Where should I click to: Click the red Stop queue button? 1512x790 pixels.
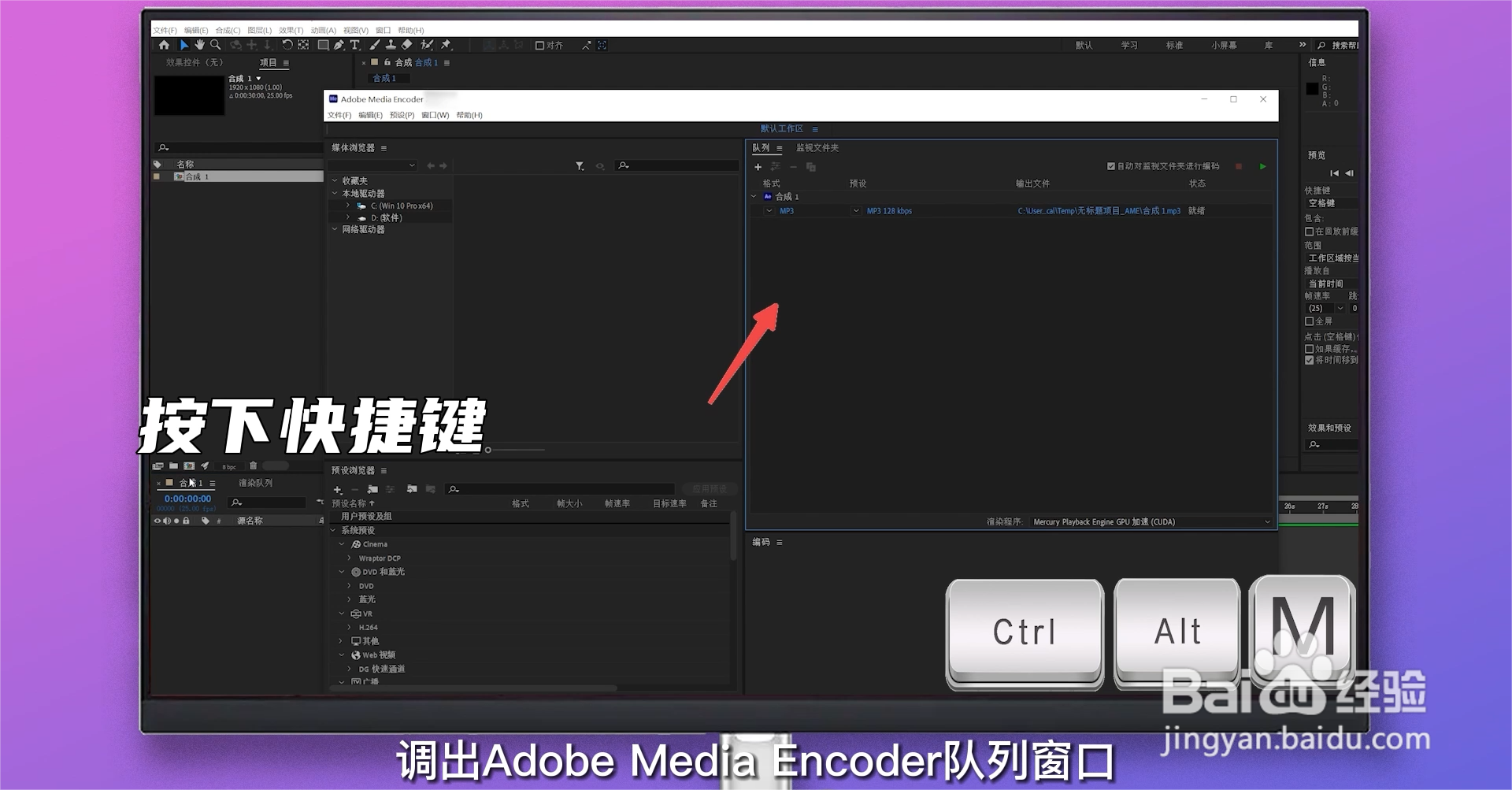(1239, 167)
